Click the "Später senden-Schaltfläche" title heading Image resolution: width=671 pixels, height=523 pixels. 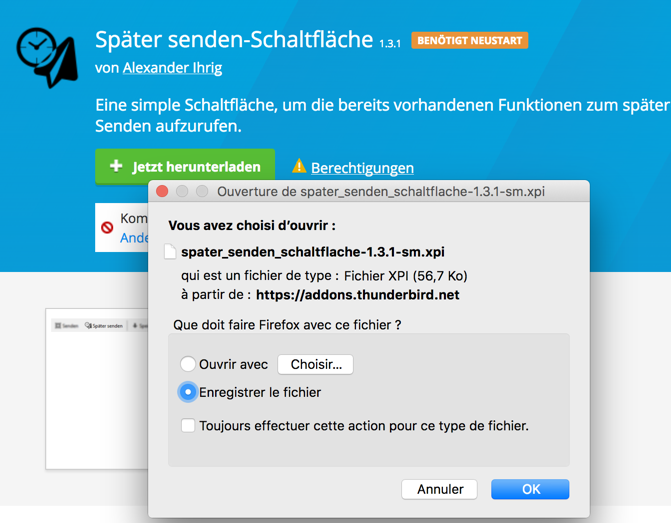point(234,40)
